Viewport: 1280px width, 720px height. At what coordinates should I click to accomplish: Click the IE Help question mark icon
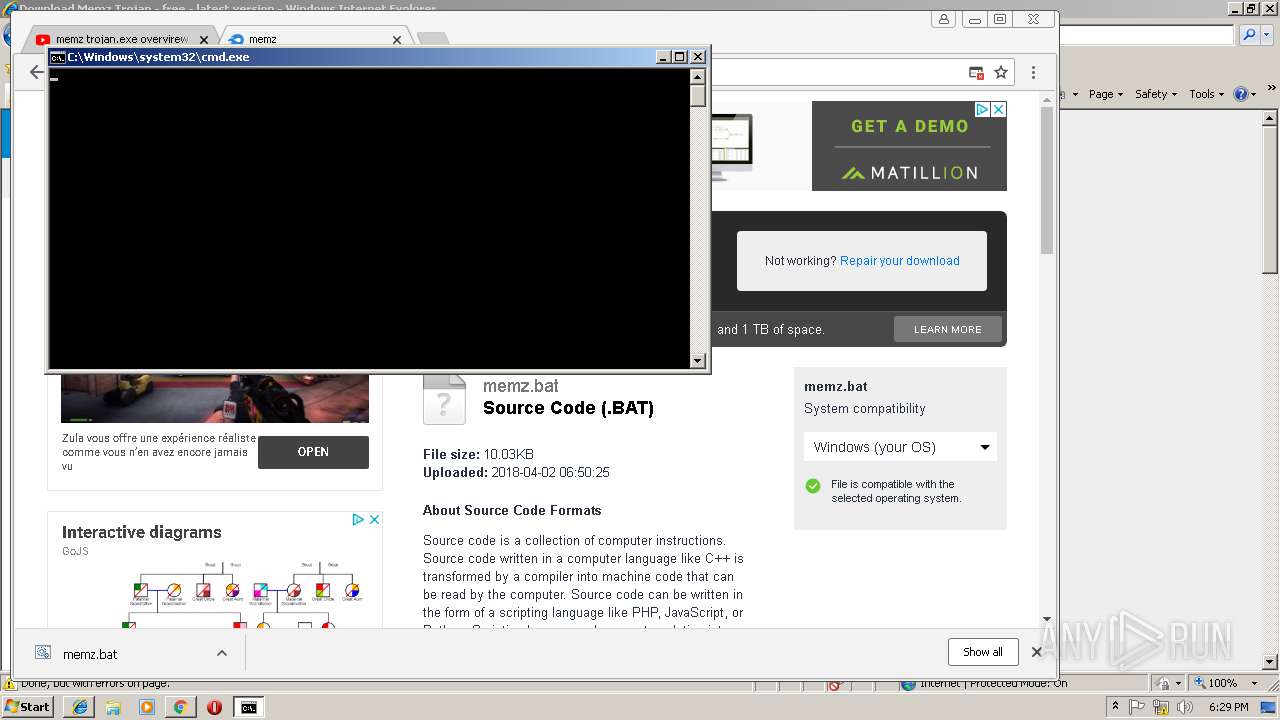(1241, 94)
